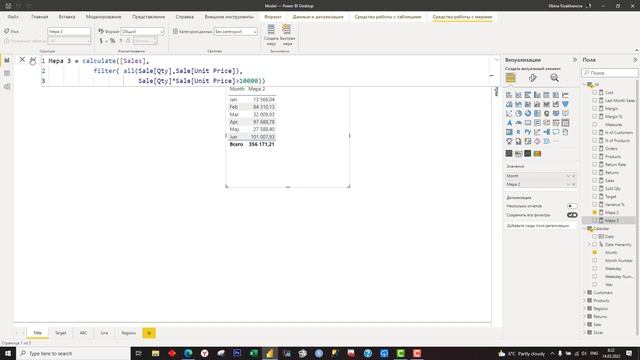Screen dimensions: 640x360
Task: Switch to Report view in left sidebar
Action: [7, 60]
